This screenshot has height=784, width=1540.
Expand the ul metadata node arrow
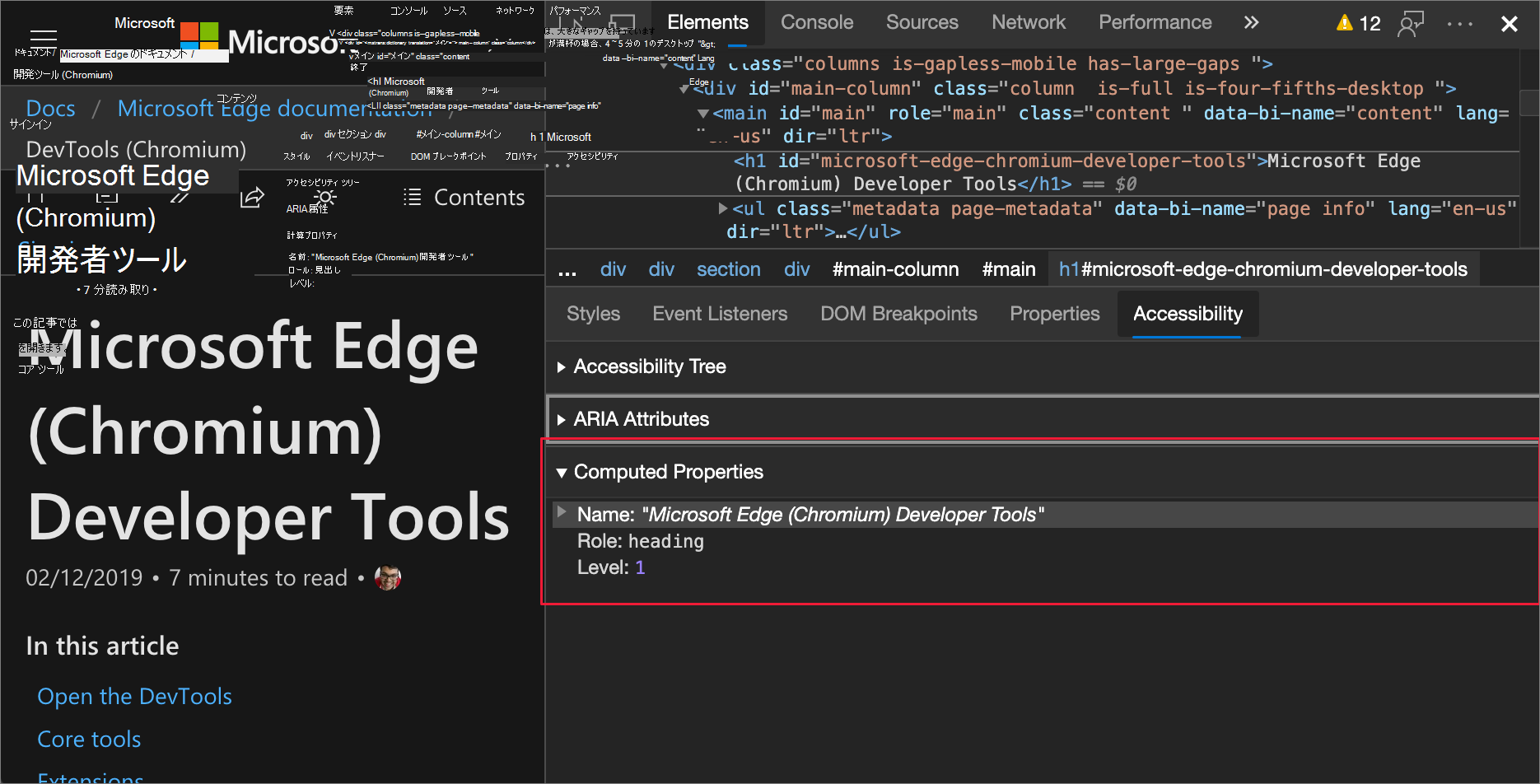(x=723, y=208)
